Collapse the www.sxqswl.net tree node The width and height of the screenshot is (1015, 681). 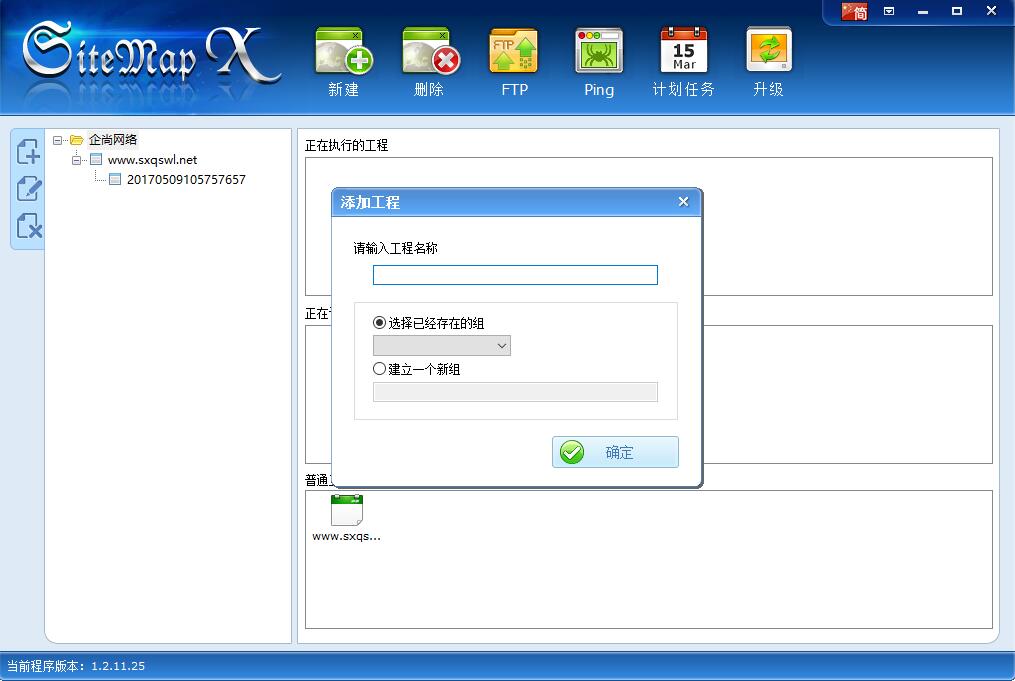coord(76,160)
